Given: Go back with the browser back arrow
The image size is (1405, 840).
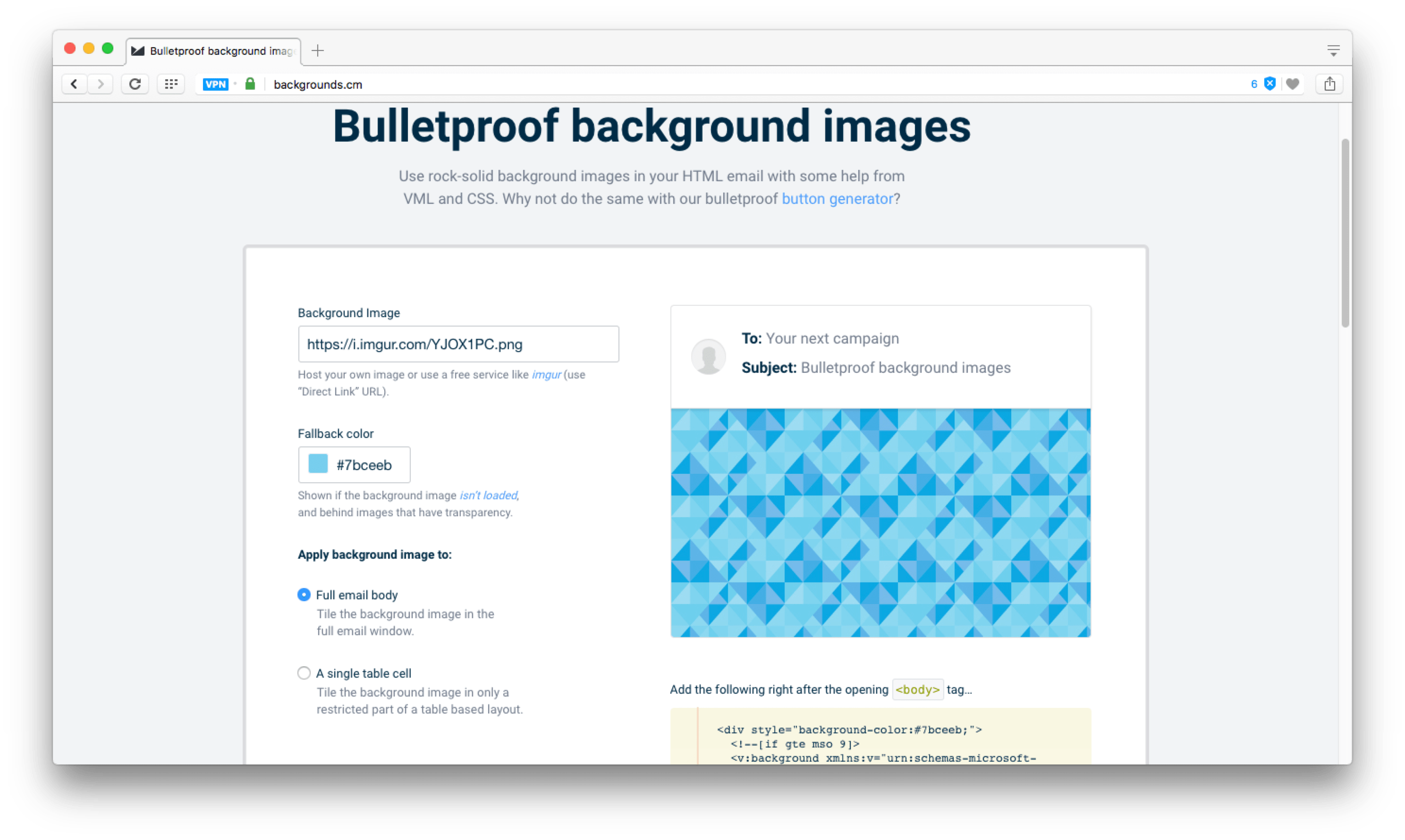Looking at the screenshot, I should (74, 84).
